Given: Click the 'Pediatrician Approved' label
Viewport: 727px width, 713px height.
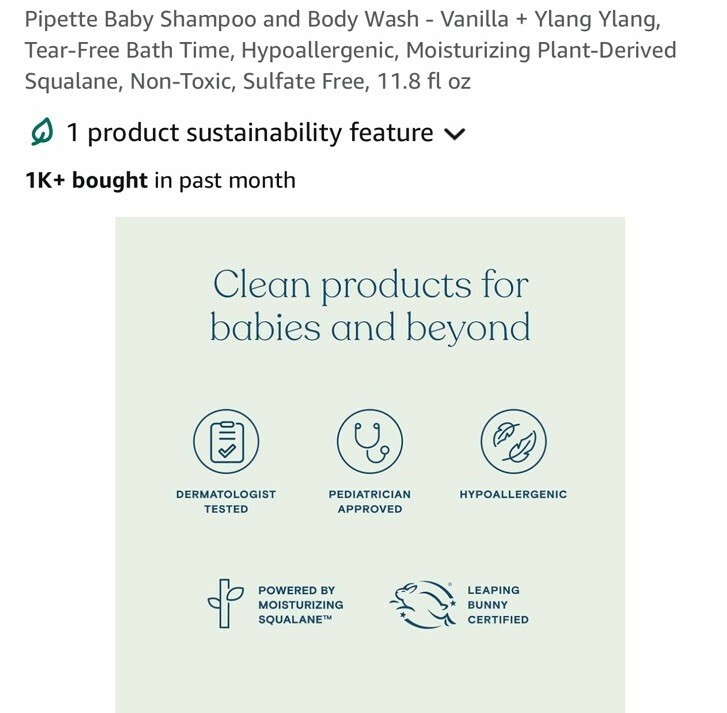Looking at the screenshot, I should pos(369,501).
